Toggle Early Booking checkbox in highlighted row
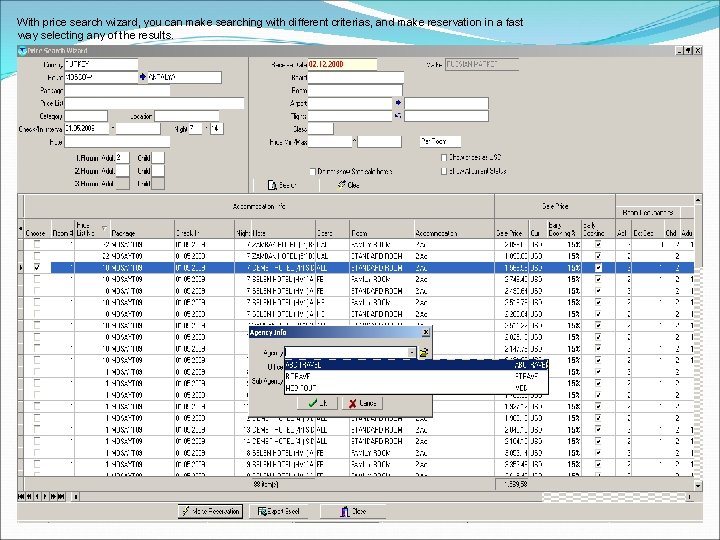720x540 pixels. pos(598,267)
